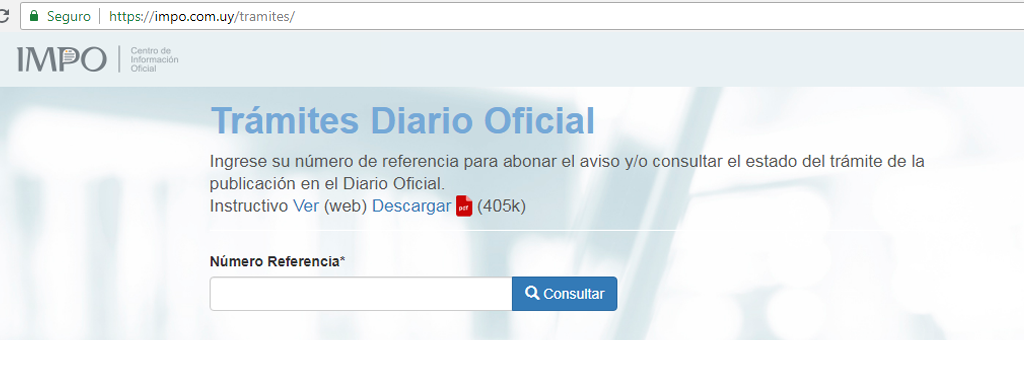
Task: Click the 'Centro de Información Oficial' text
Action: (x=154, y=59)
